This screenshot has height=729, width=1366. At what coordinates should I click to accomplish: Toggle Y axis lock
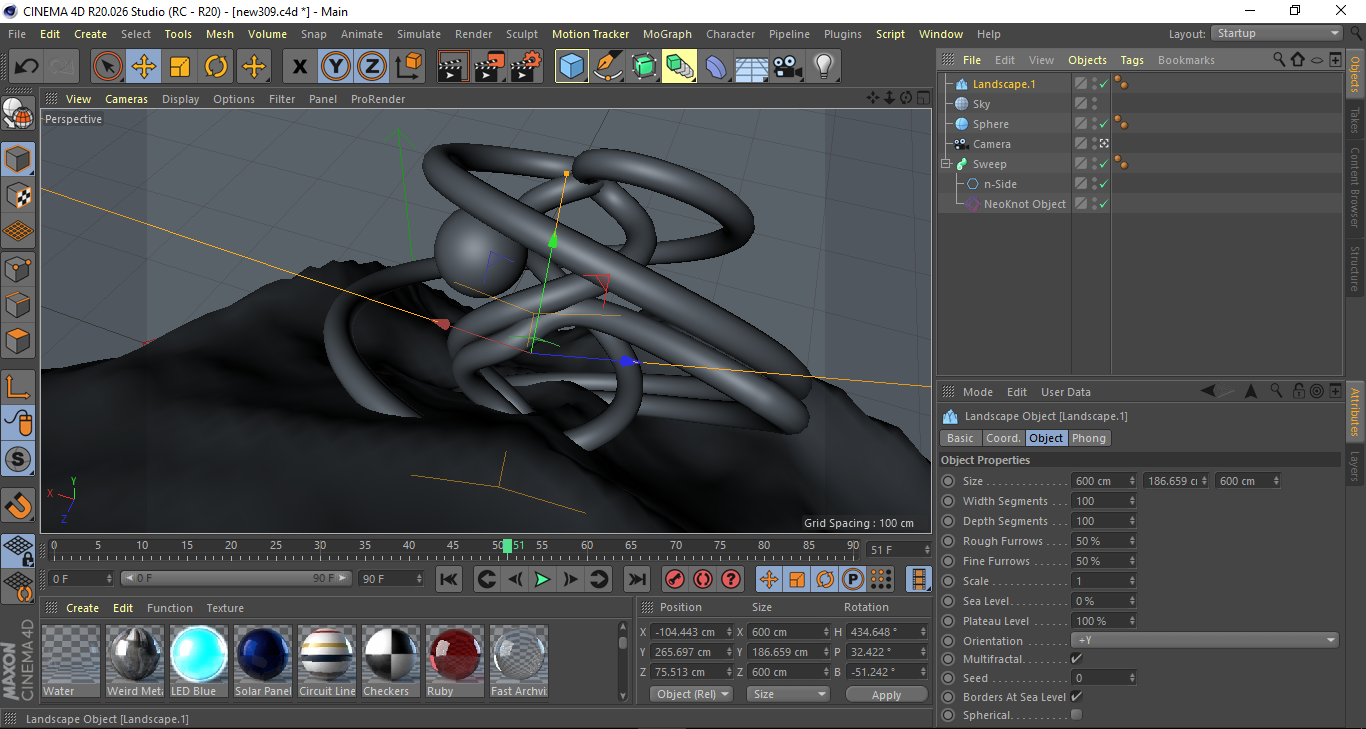(335, 67)
